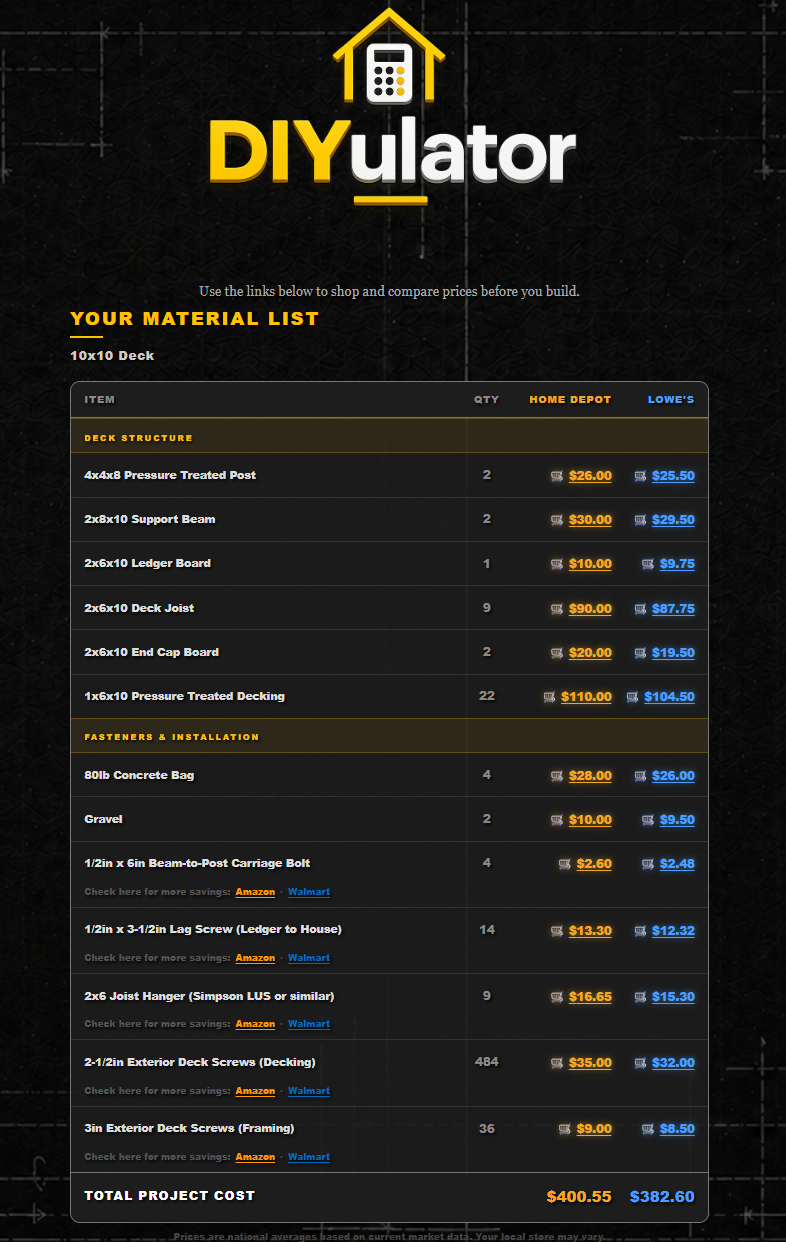This screenshot has height=1242, width=786.
Task: Click Lowe's cart icon for 2x8x10 Support Beam
Action: point(640,520)
